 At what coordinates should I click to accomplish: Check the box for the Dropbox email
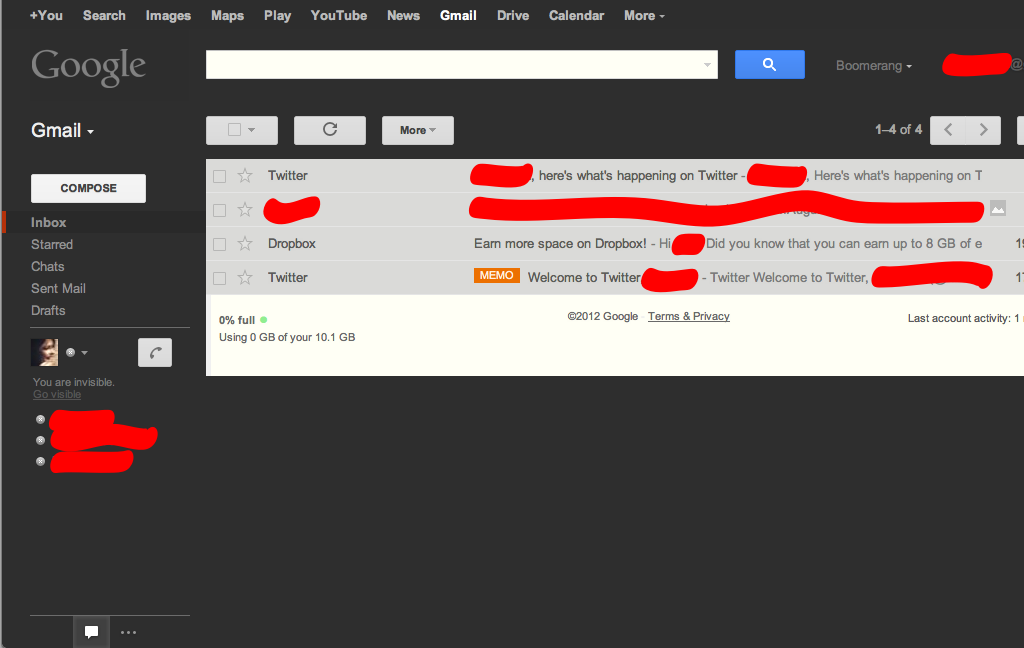pyautogui.click(x=219, y=244)
